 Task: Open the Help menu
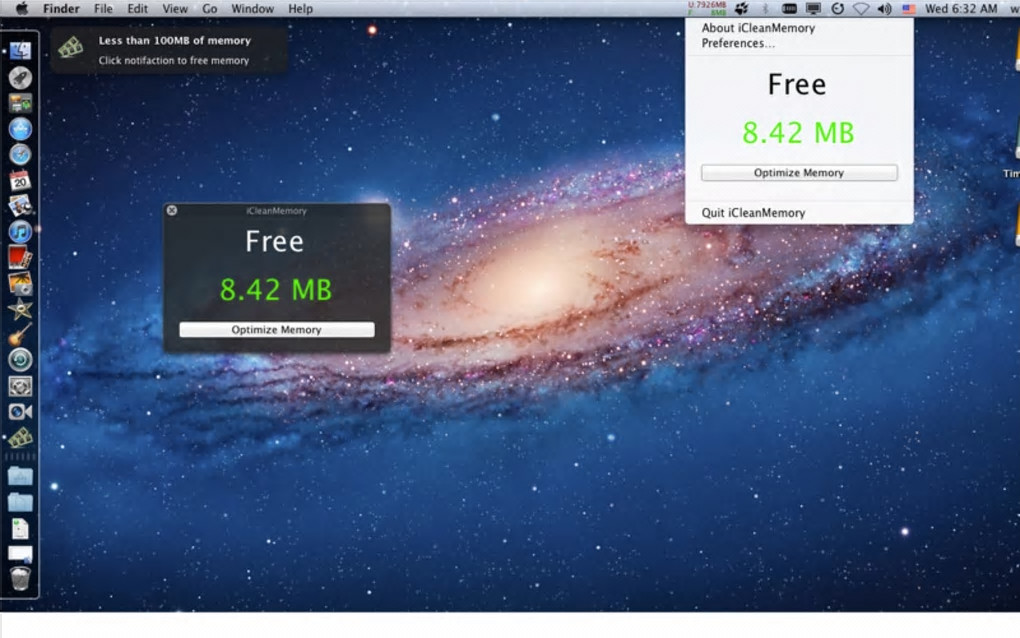(x=301, y=8)
